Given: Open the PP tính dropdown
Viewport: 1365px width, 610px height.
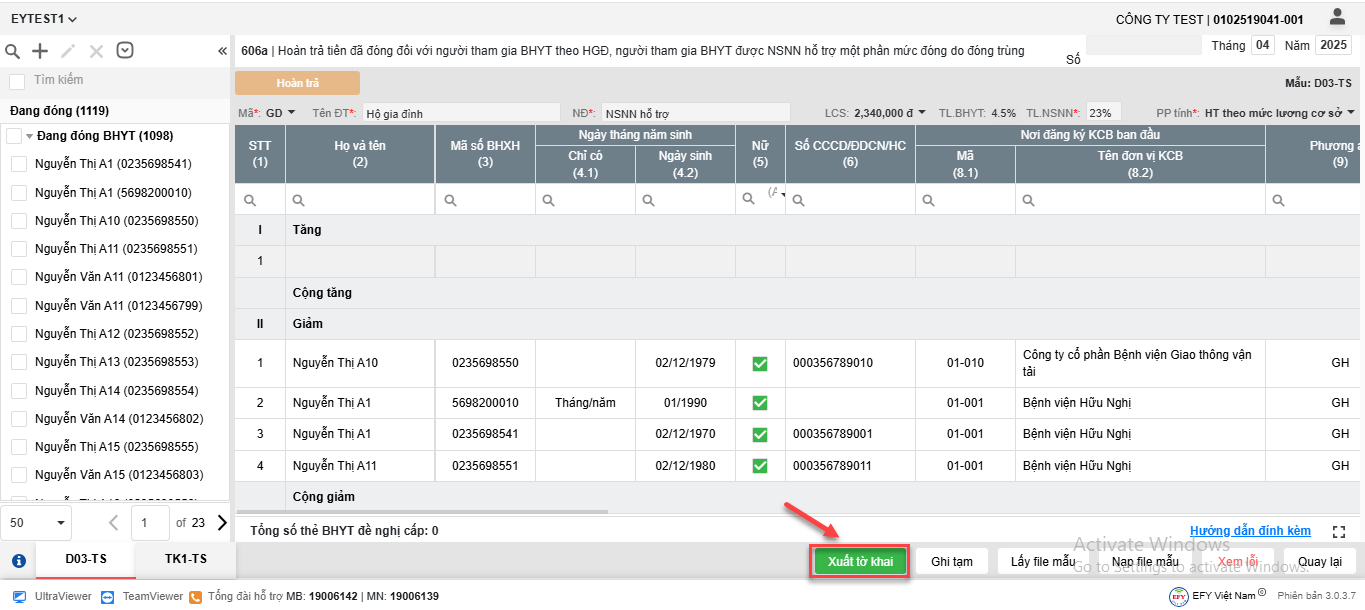Looking at the screenshot, I should (x=1280, y=112).
